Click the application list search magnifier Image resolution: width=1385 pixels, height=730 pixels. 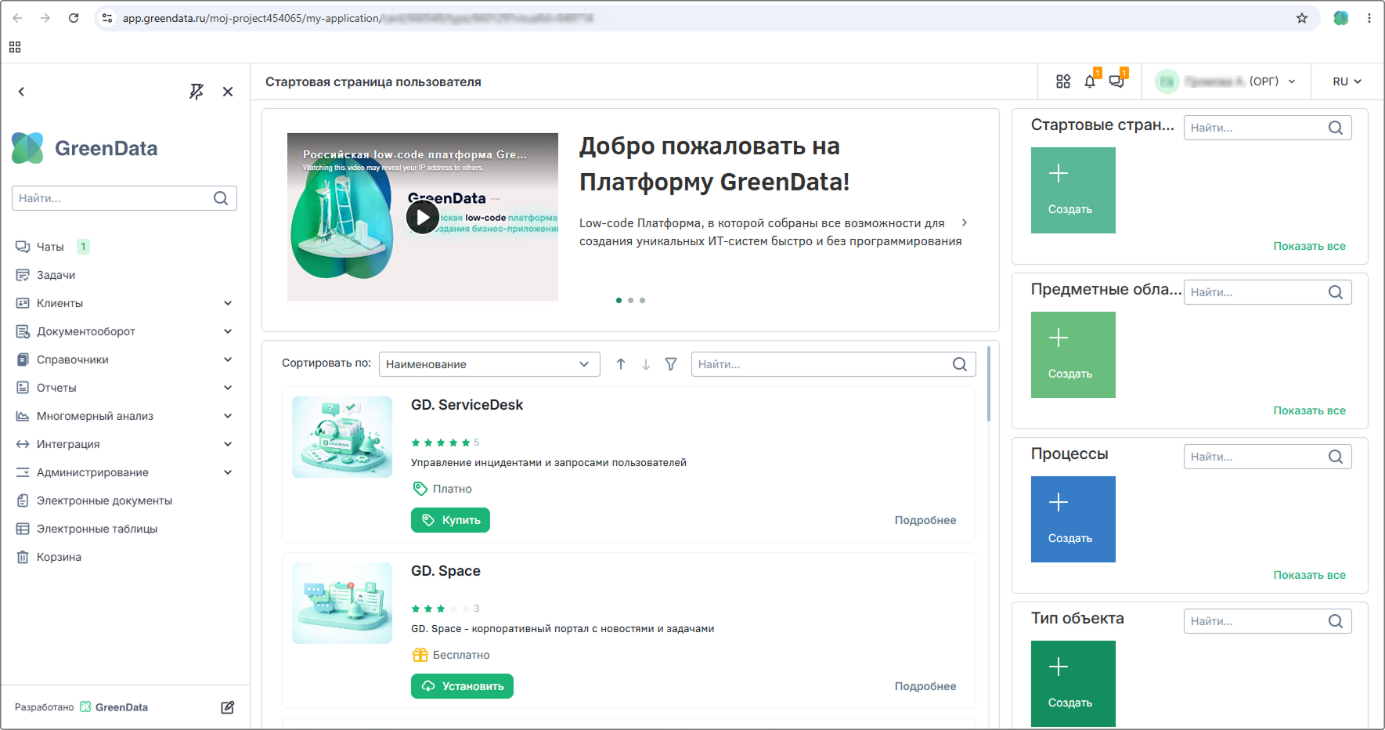[x=960, y=364]
